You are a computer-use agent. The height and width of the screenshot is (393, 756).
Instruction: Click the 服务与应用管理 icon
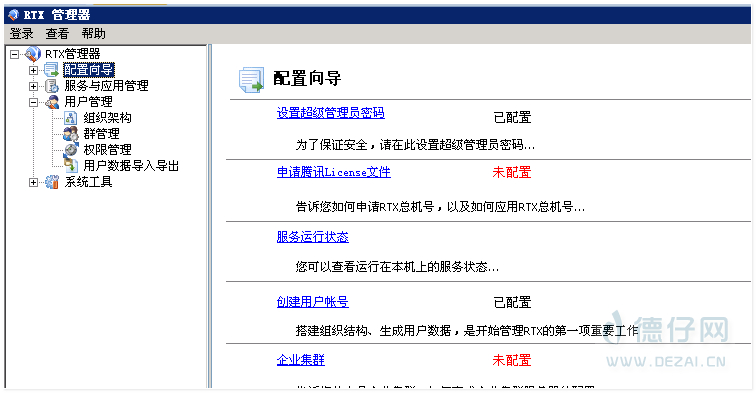click(52, 86)
